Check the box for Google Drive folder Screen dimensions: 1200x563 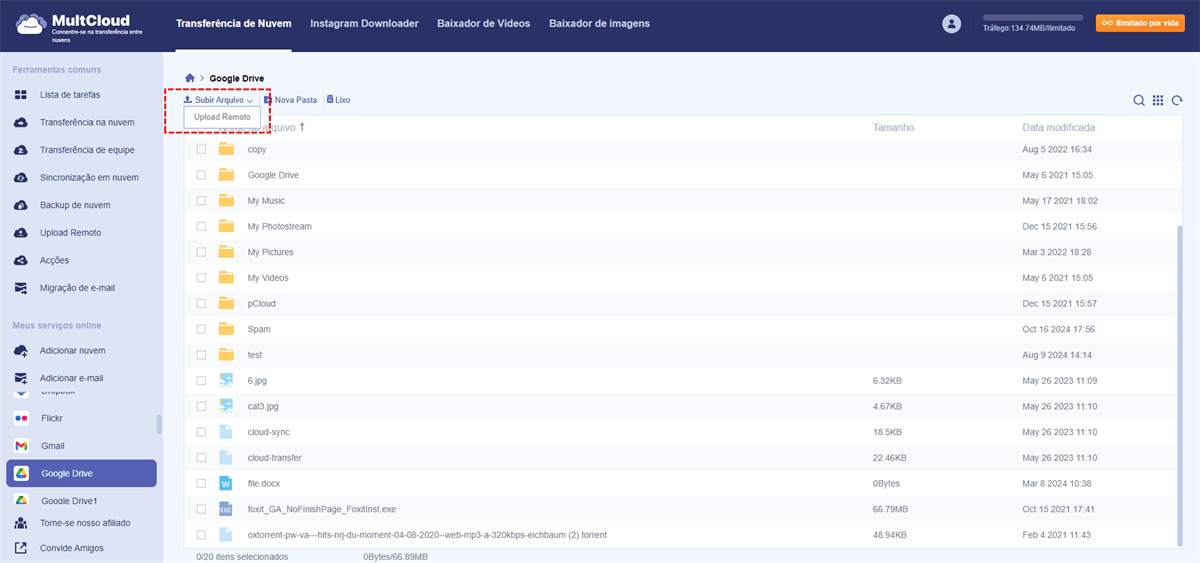tap(201, 175)
